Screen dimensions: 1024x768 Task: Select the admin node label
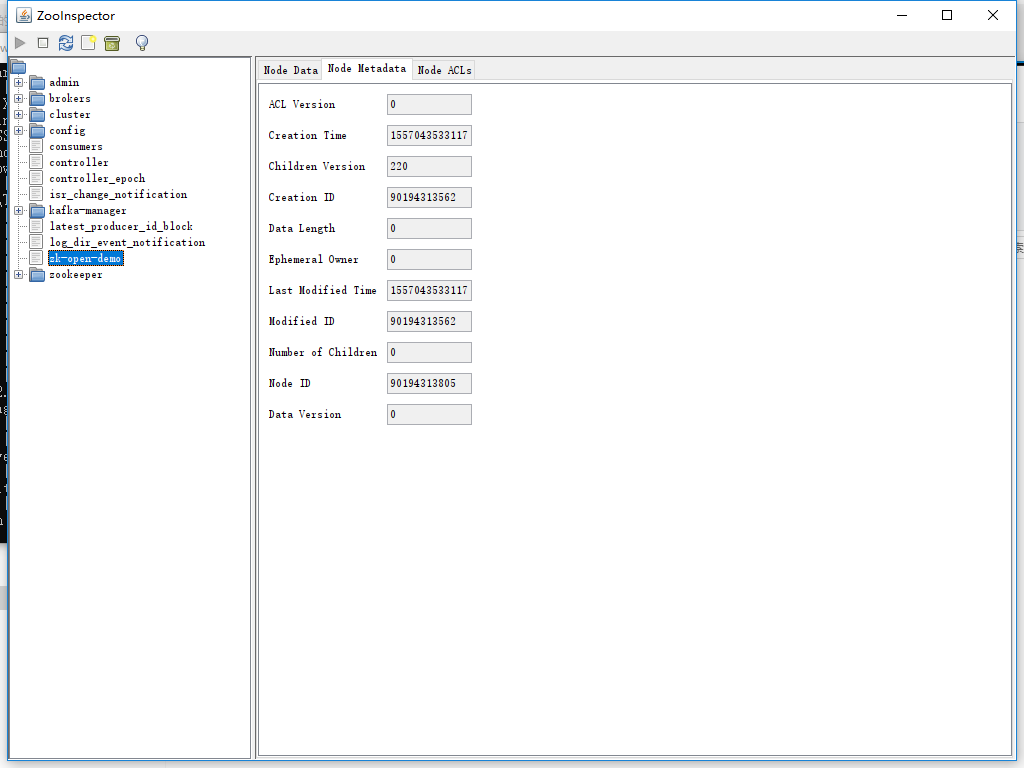(x=64, y=82)
